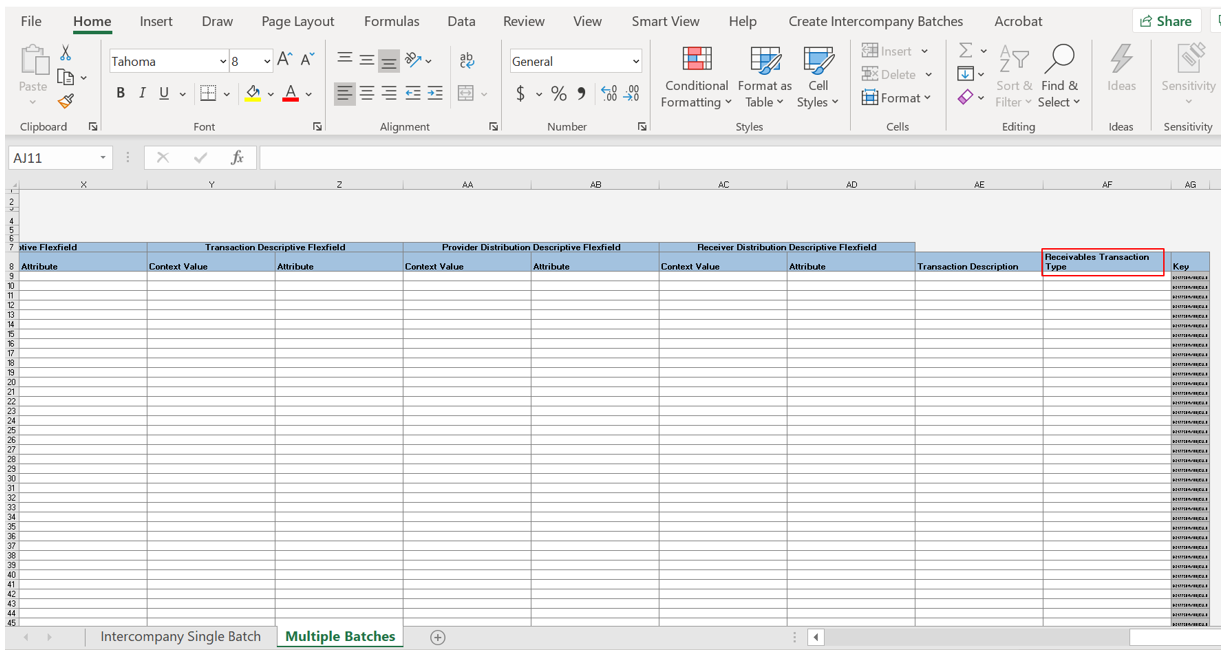Select Intercompany Single Batch sheet
The image size is (1224, 650).
point(181,636)
